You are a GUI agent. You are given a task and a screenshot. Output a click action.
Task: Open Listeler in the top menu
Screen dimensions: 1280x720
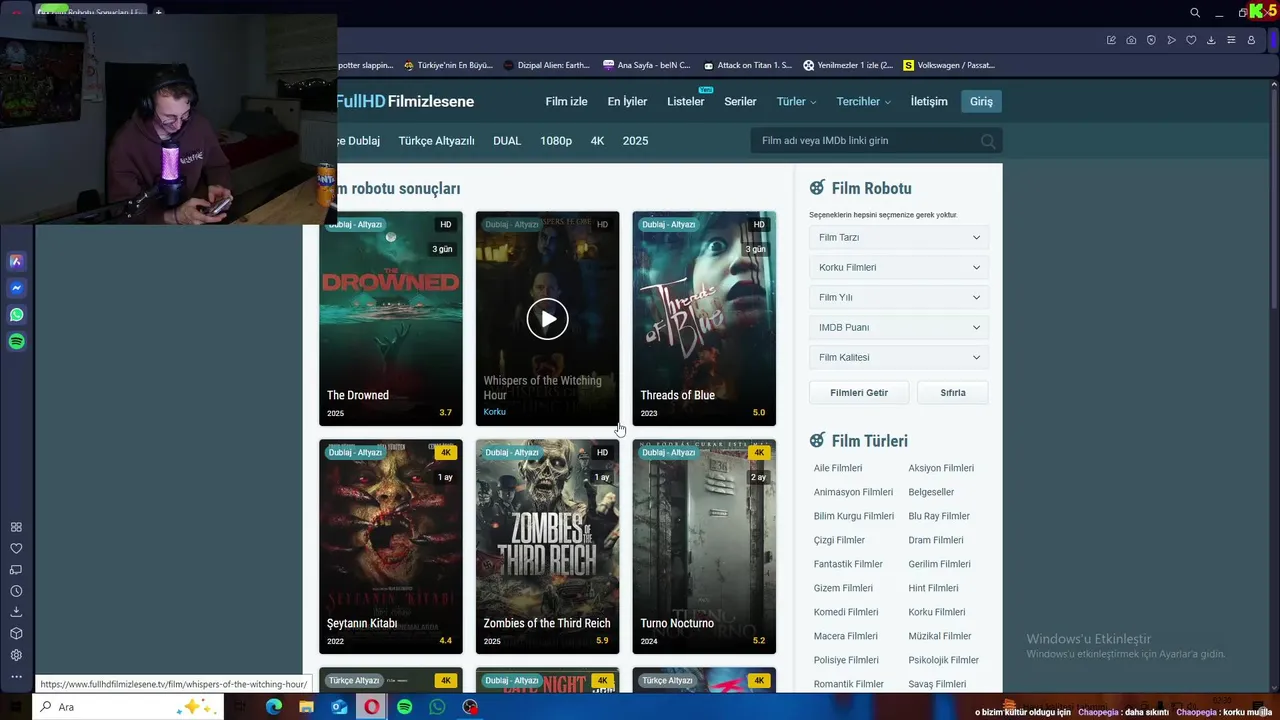pyautogui.click(x=685, y=102)
